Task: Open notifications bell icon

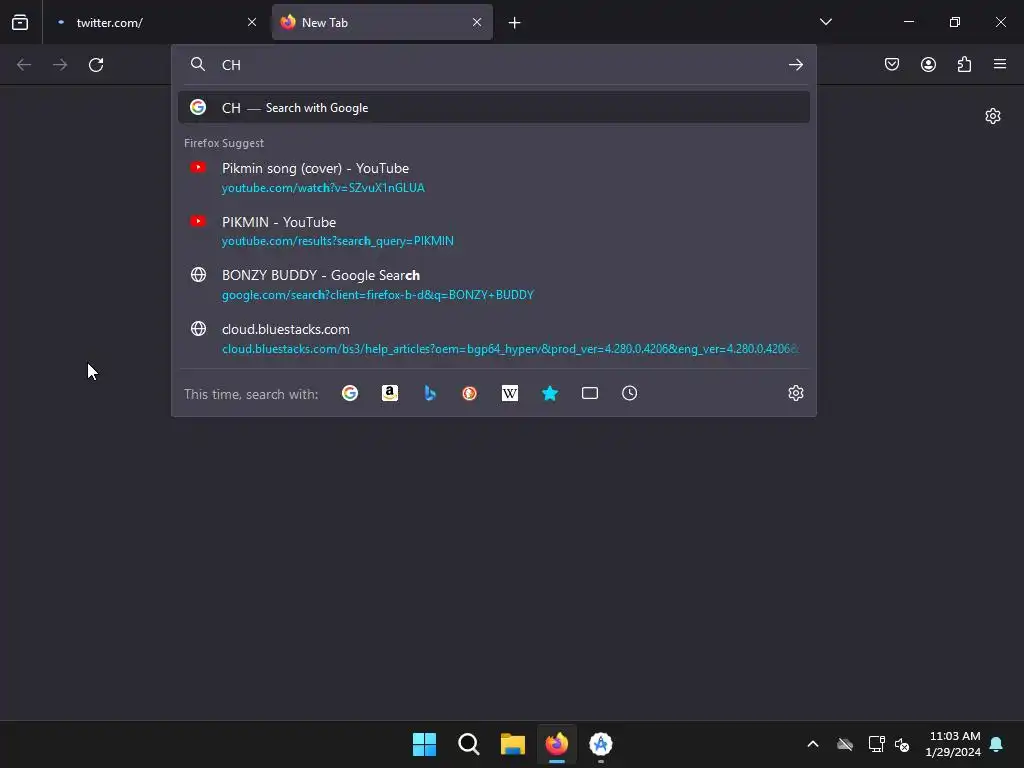Action: [996, 744]
